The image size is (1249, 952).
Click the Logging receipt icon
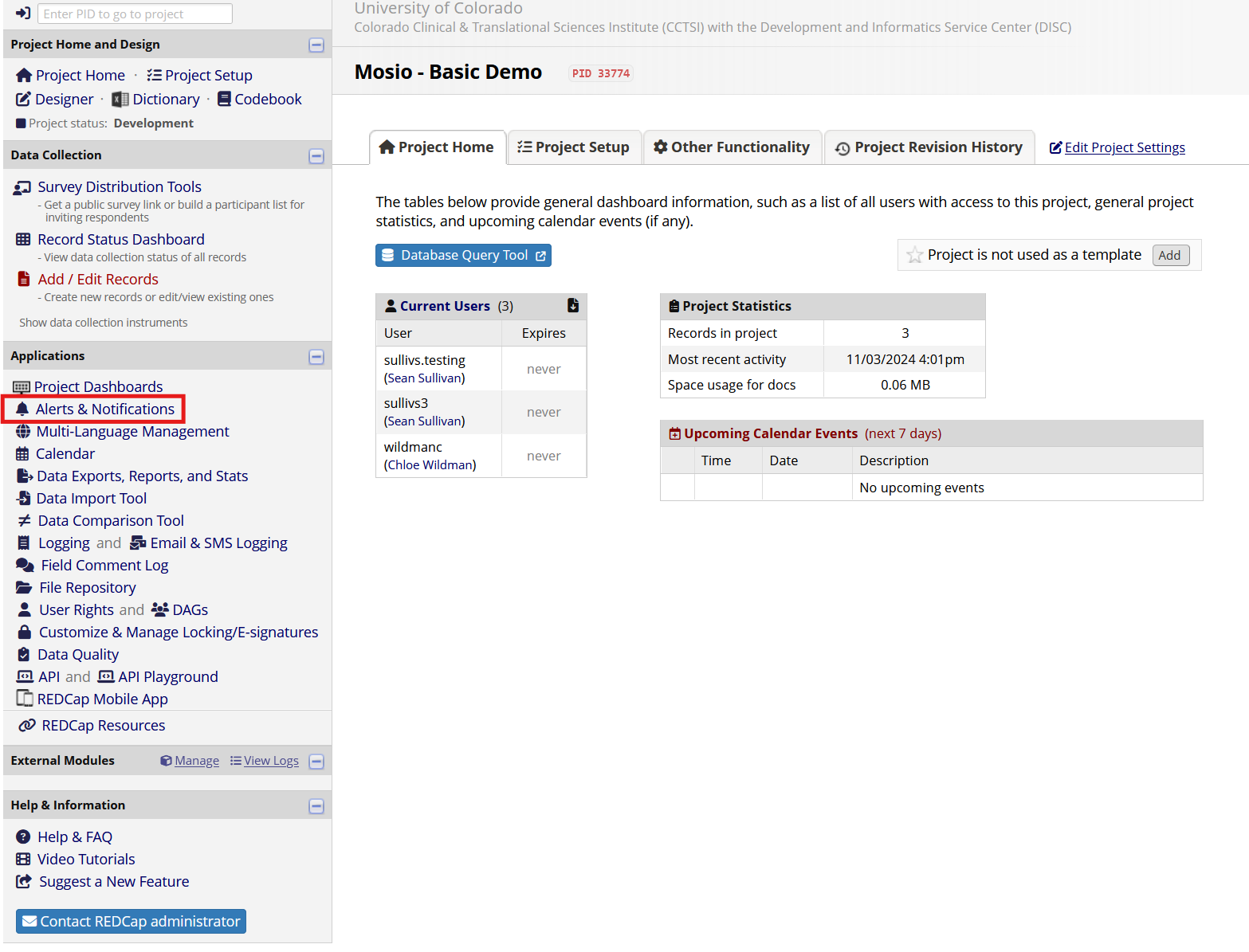point(23,543)
